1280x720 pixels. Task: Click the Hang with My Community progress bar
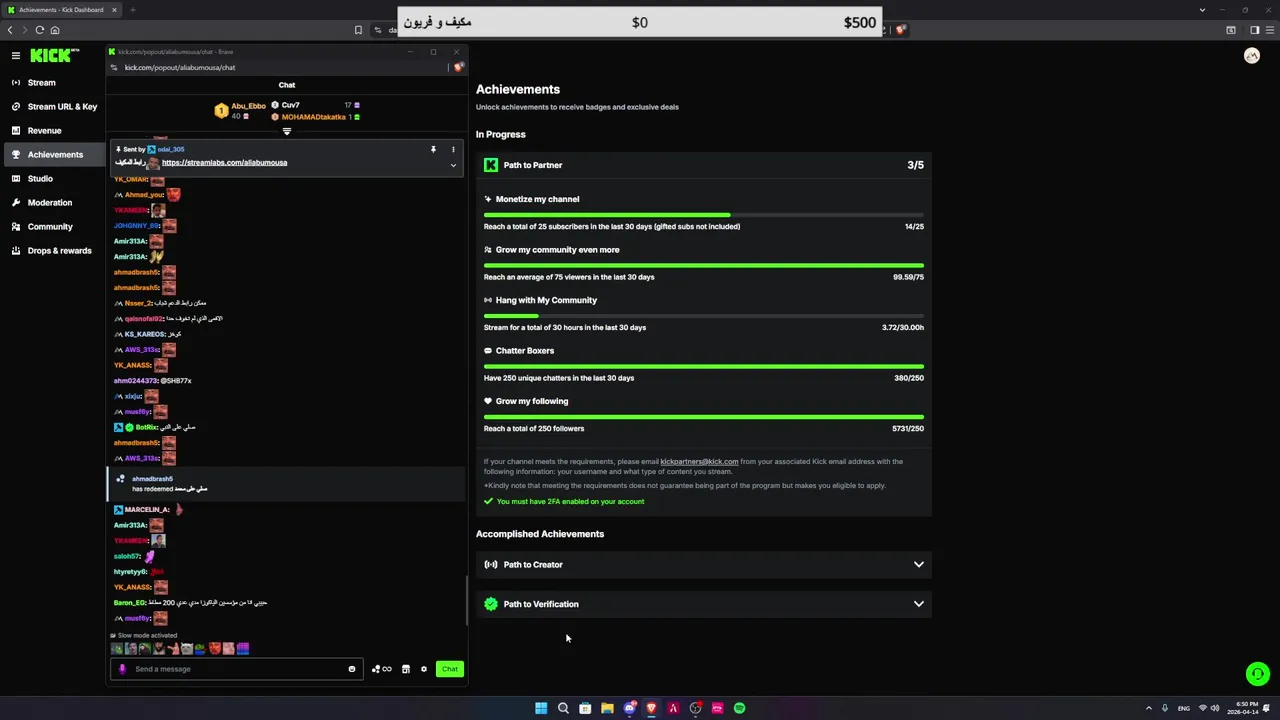704,316
